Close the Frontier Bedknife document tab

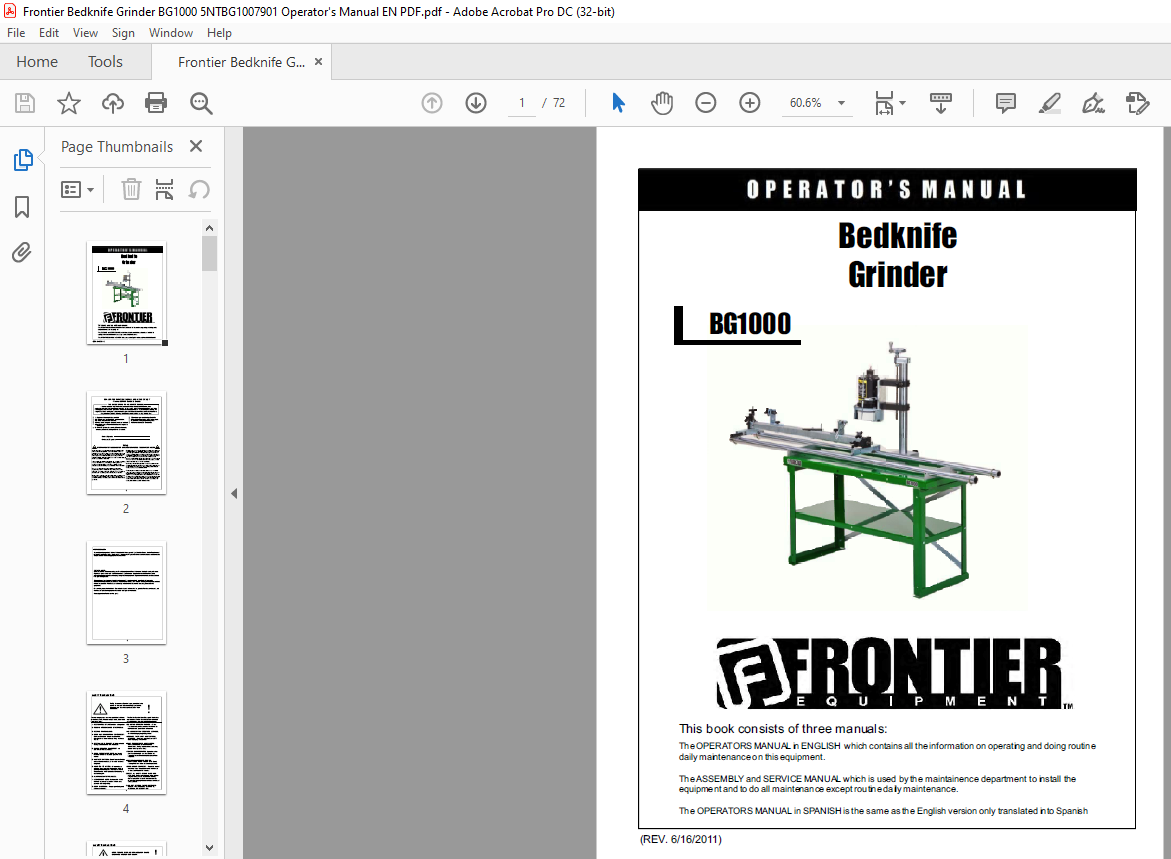(319, 62)
